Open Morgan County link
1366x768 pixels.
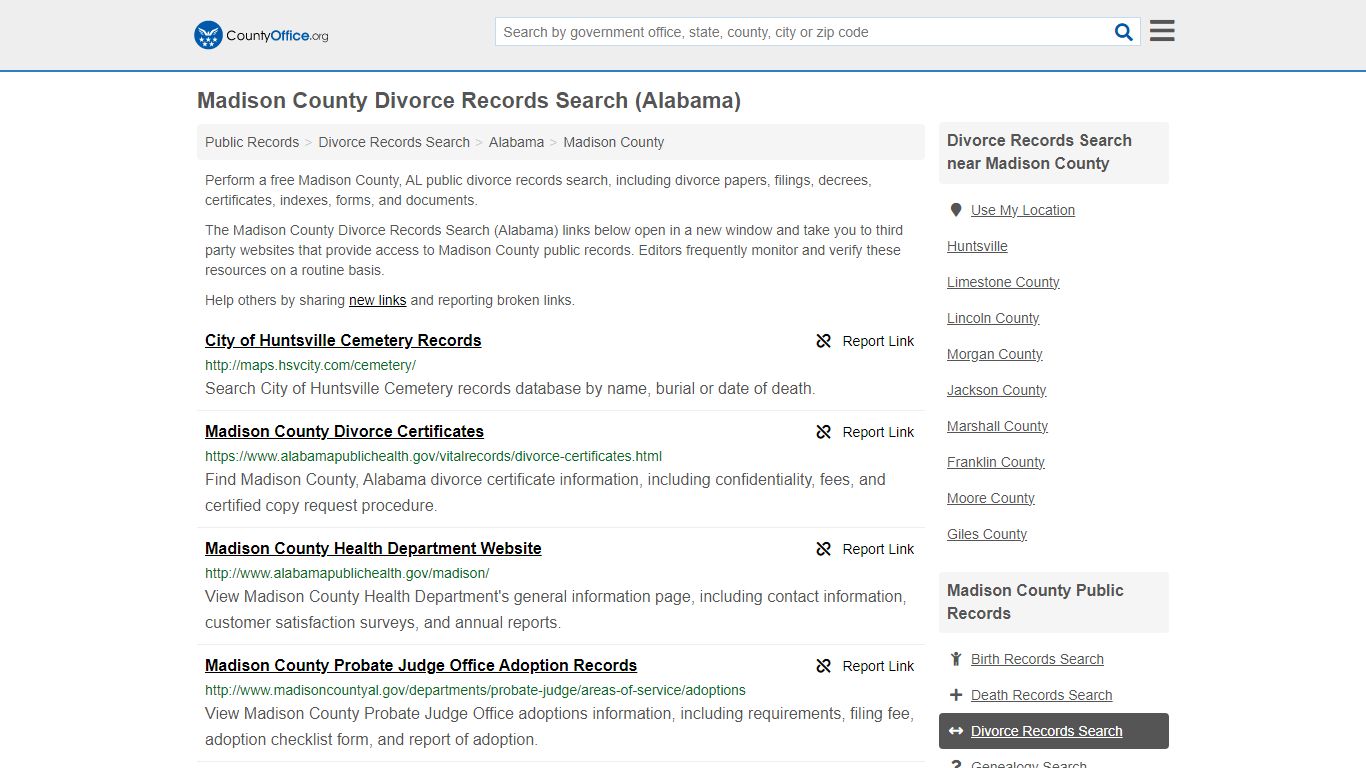994,354
